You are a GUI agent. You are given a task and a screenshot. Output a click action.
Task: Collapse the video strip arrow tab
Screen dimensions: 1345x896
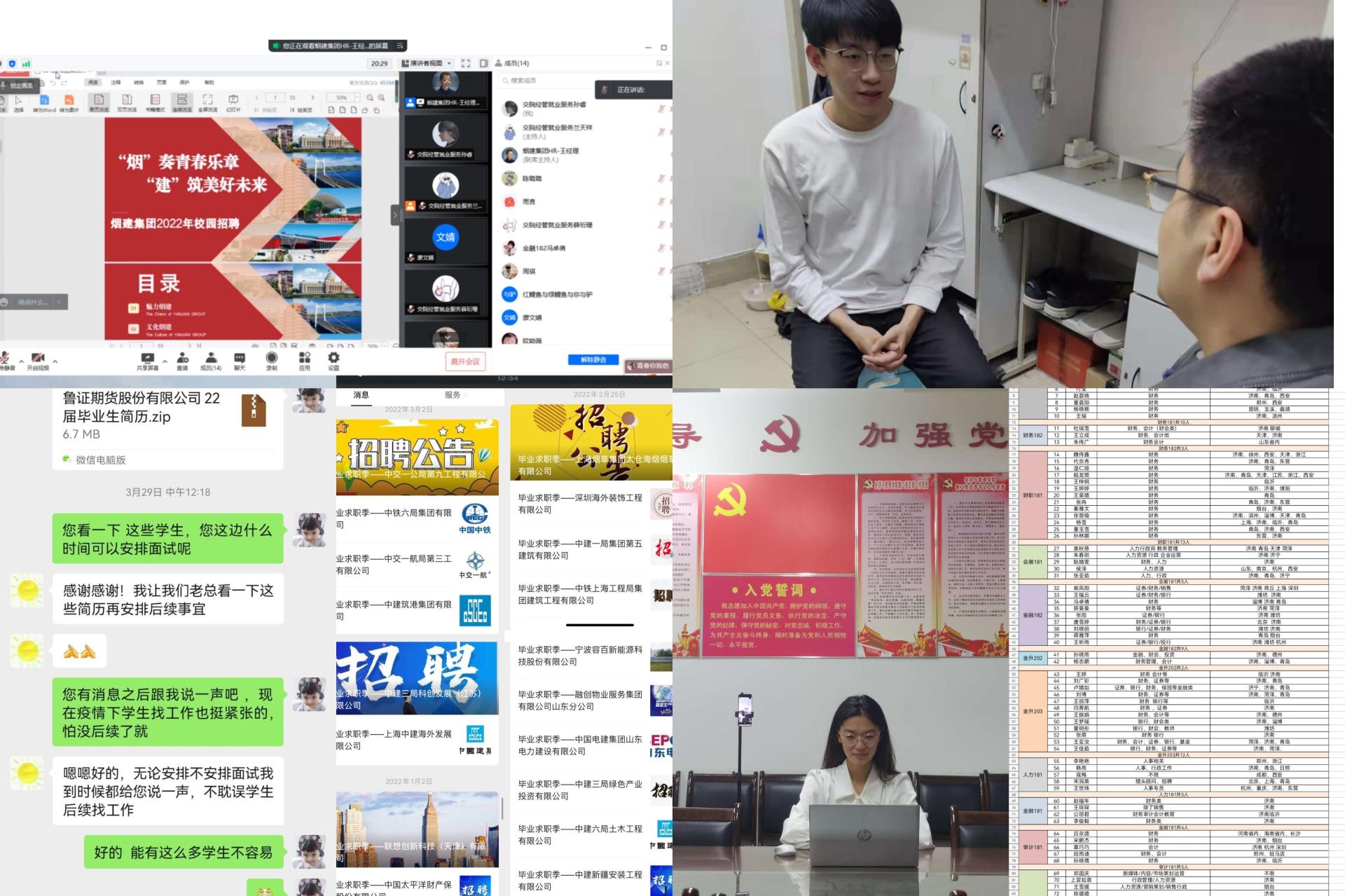coord(394,215)
